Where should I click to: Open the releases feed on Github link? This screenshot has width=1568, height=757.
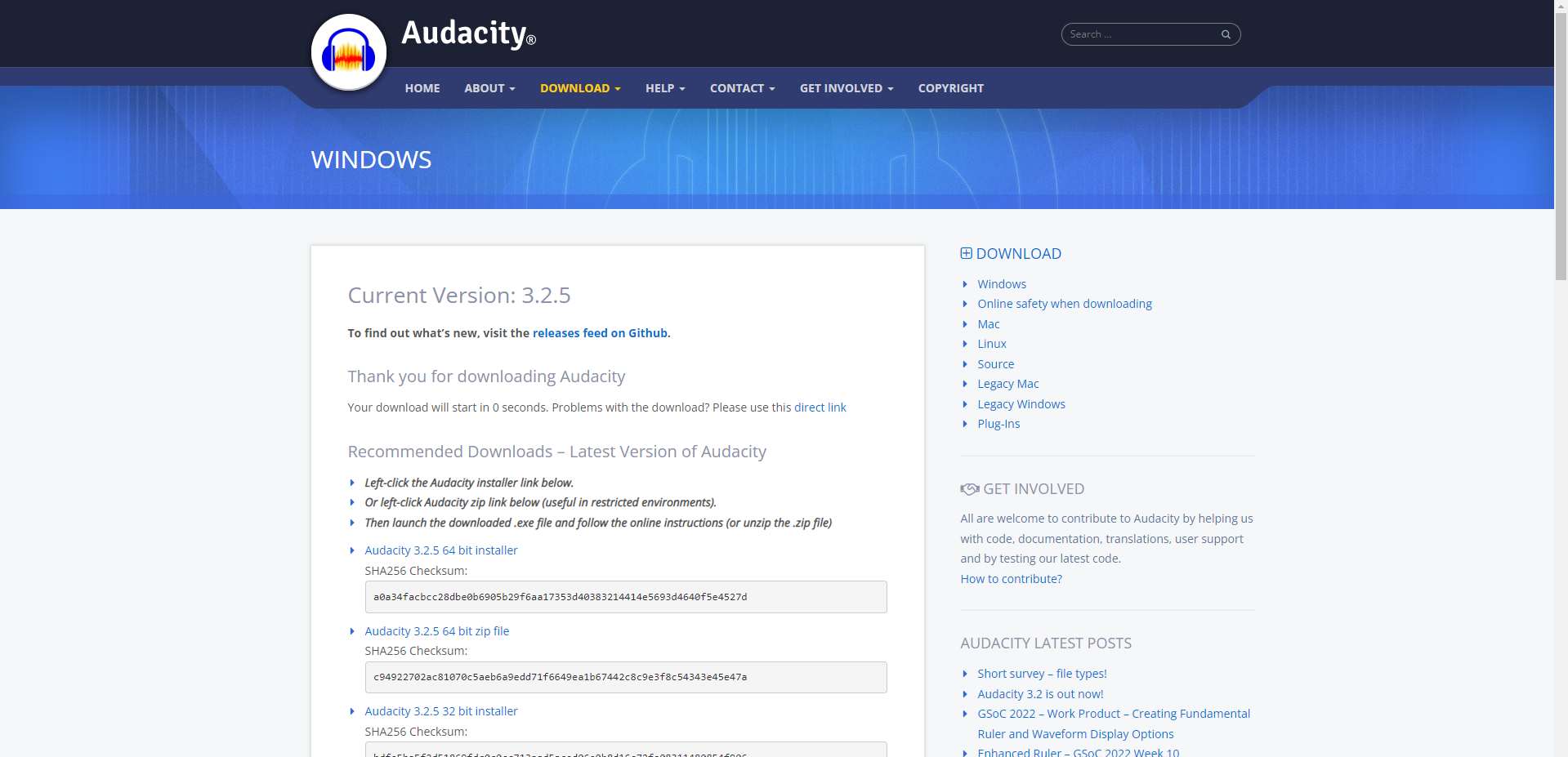point(600,333)
